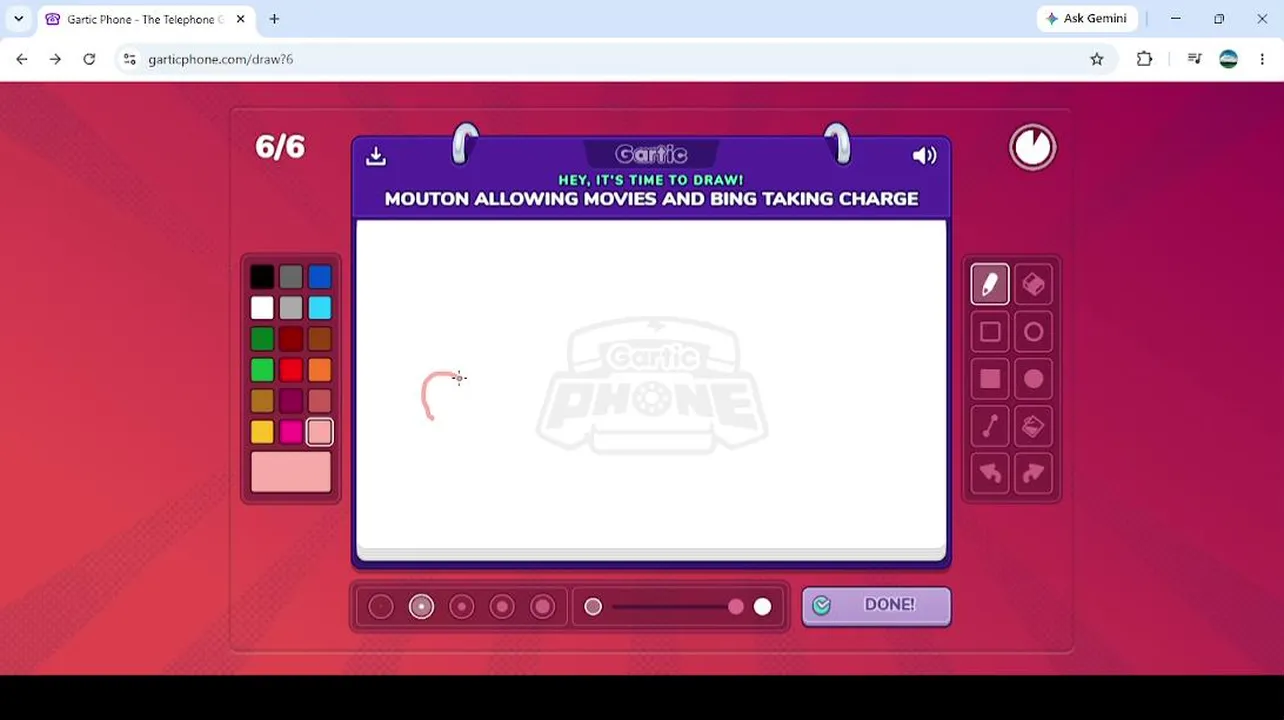Go back to previous page
This screenshot has width=1284, height=720.
click(x=22, y=60)
